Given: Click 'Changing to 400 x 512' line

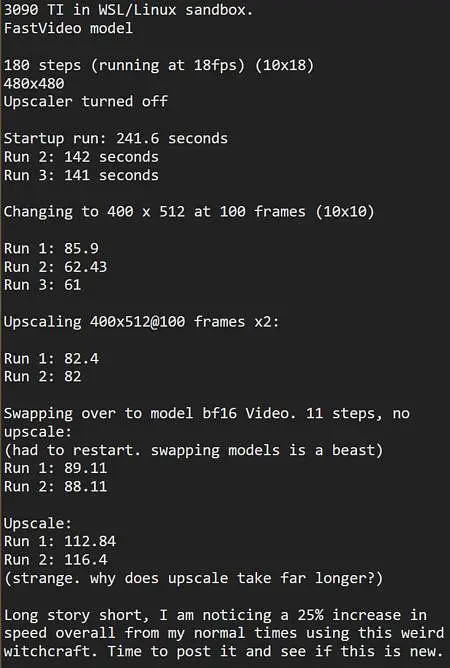Looking at the screenshot, I should tap(189, 212).
